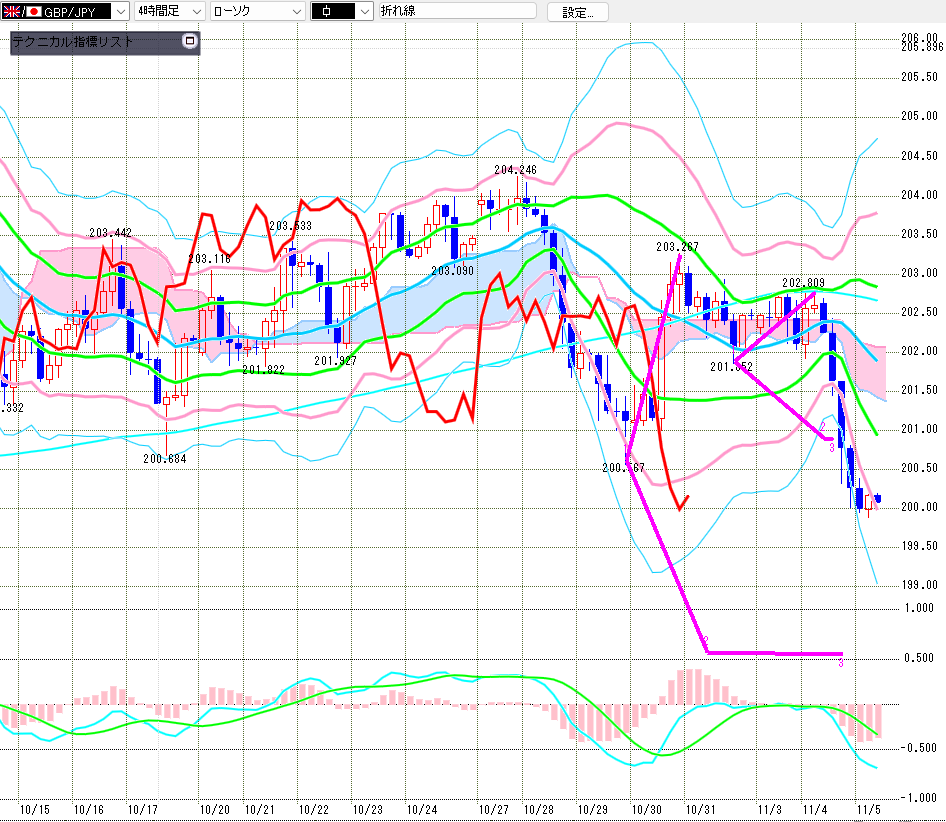The width and height of the screenshot is (946, 822).
Task: Open the GBP/JPY currency pair dropdown
Action: click(x=119, y=12)
